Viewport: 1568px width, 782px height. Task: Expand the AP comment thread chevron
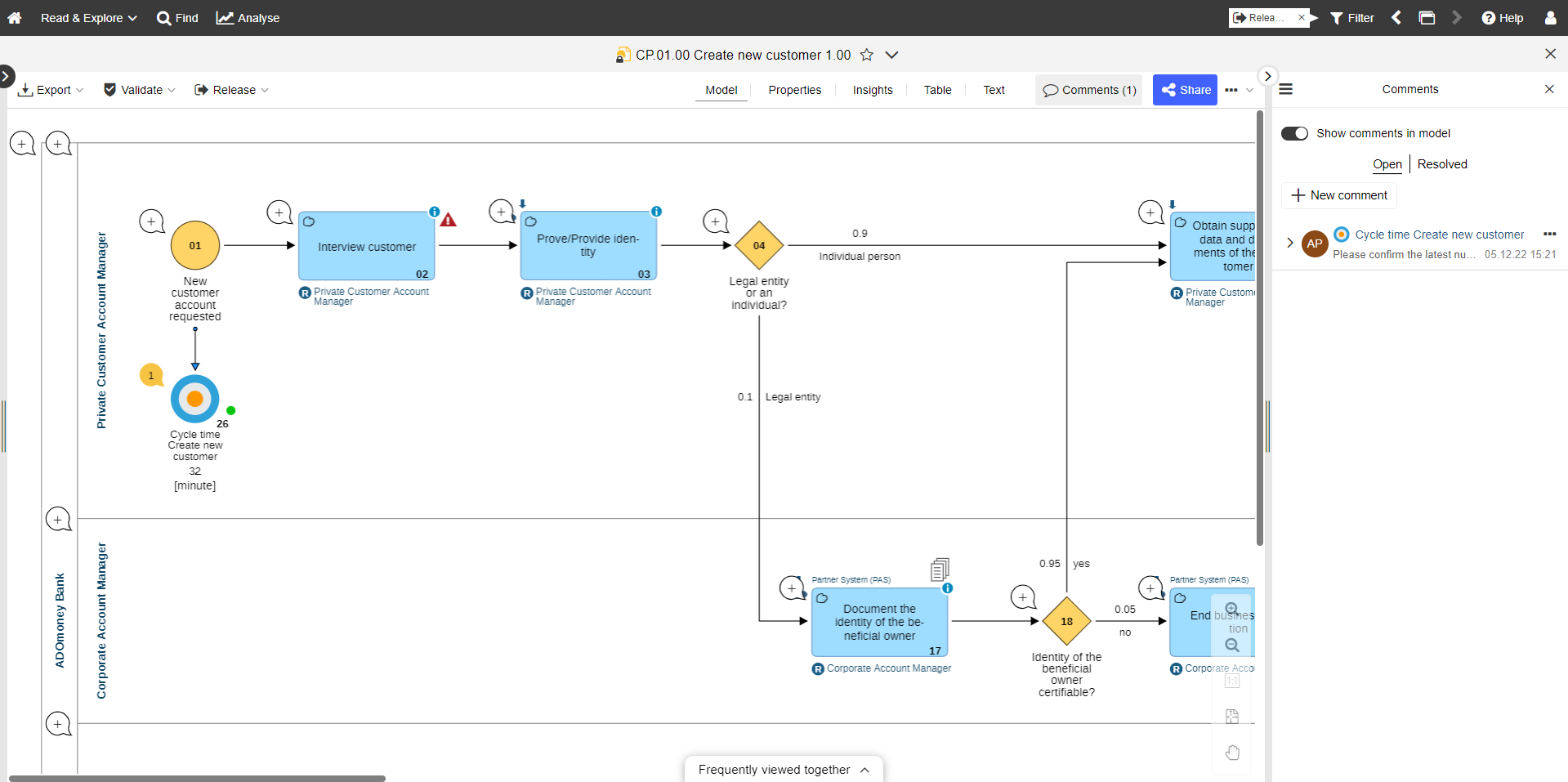[1290, 243]
